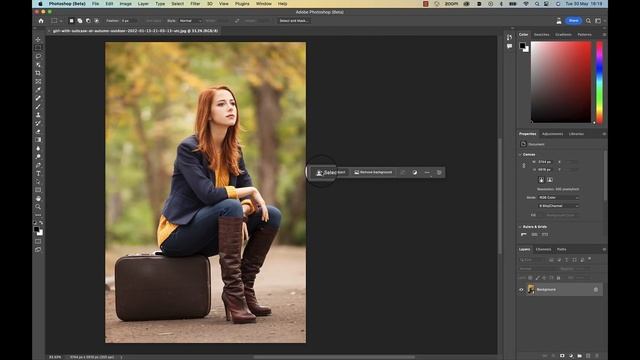Select the Spot Healing Brush tool
This screenshot has height=360, width=640.
(x=38, y=98)
